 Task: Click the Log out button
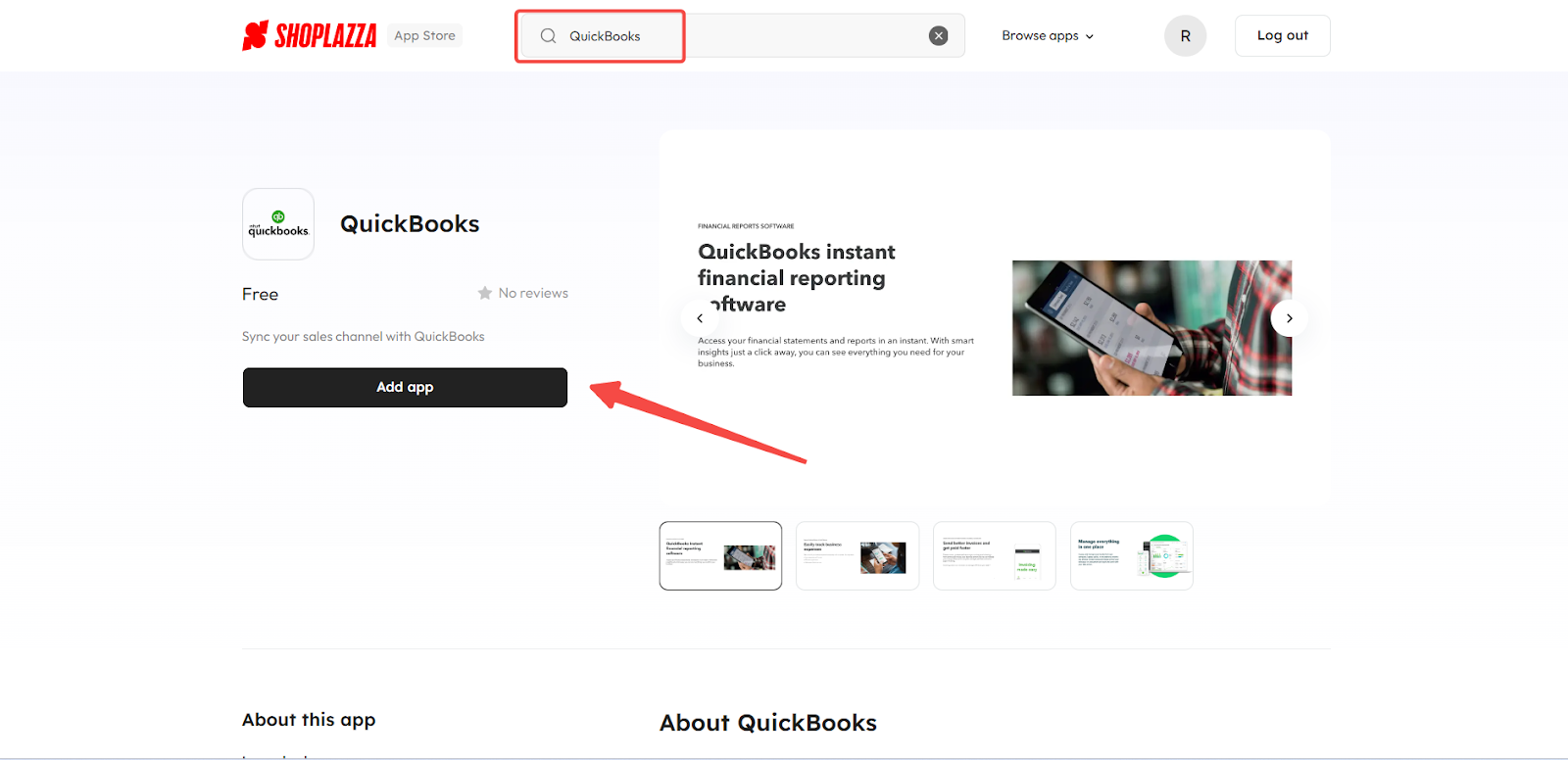1283,36
